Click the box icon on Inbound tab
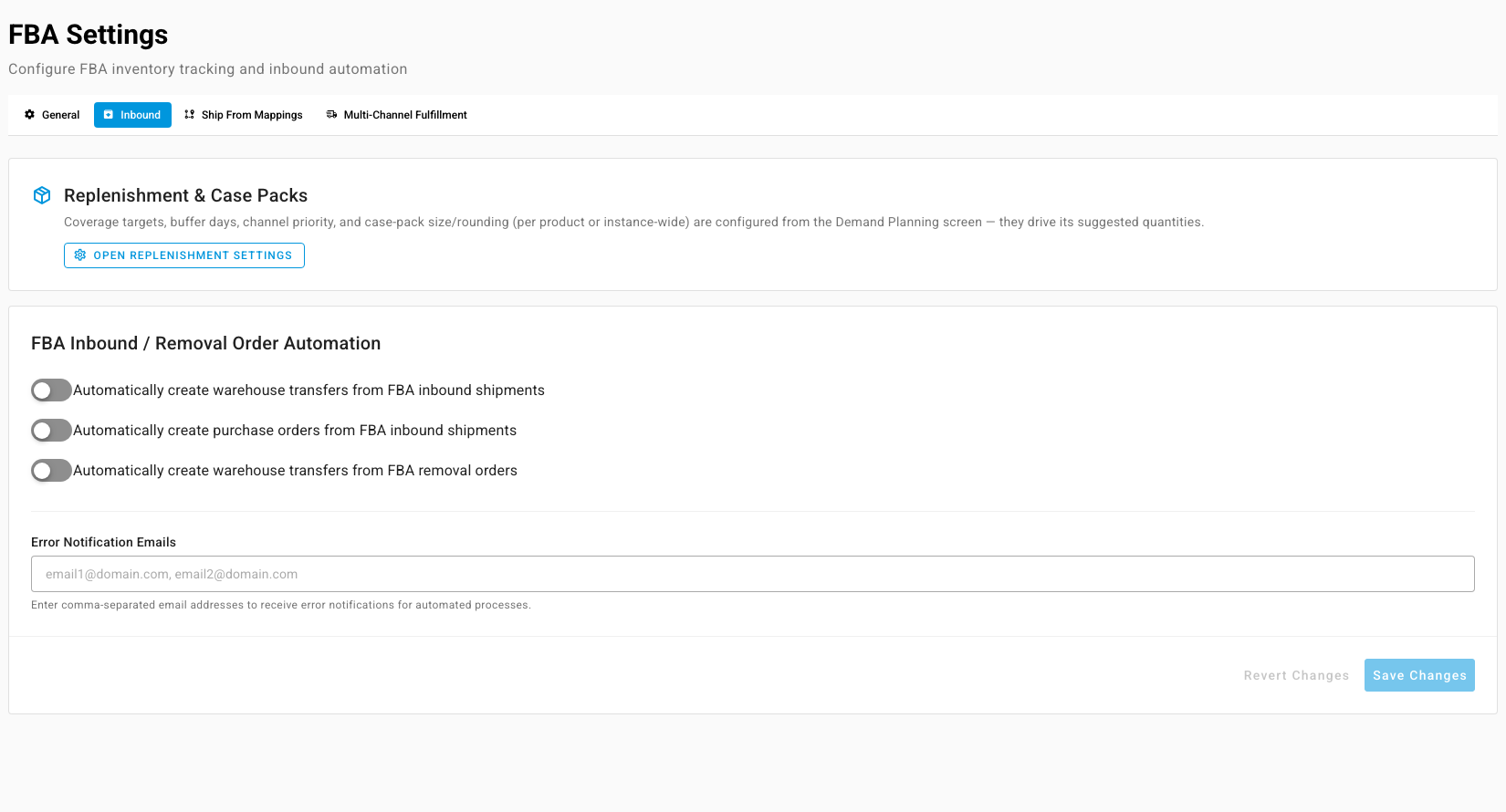This screenshot has height=812, width=1506. tap(109, 115)
